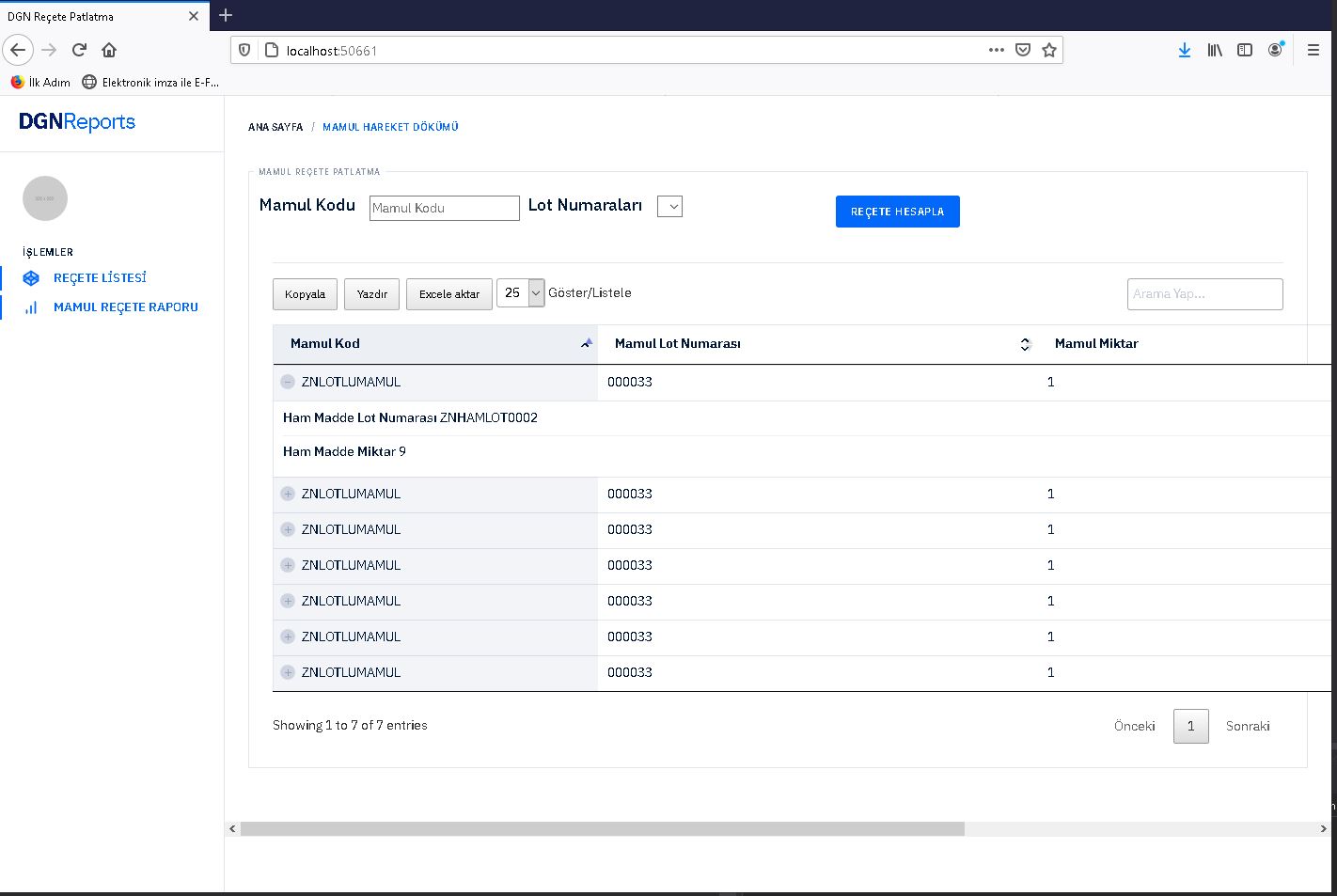Open the downloads arrow icon
This screenshot has height=896, width=1337.
coord(1185,50)
